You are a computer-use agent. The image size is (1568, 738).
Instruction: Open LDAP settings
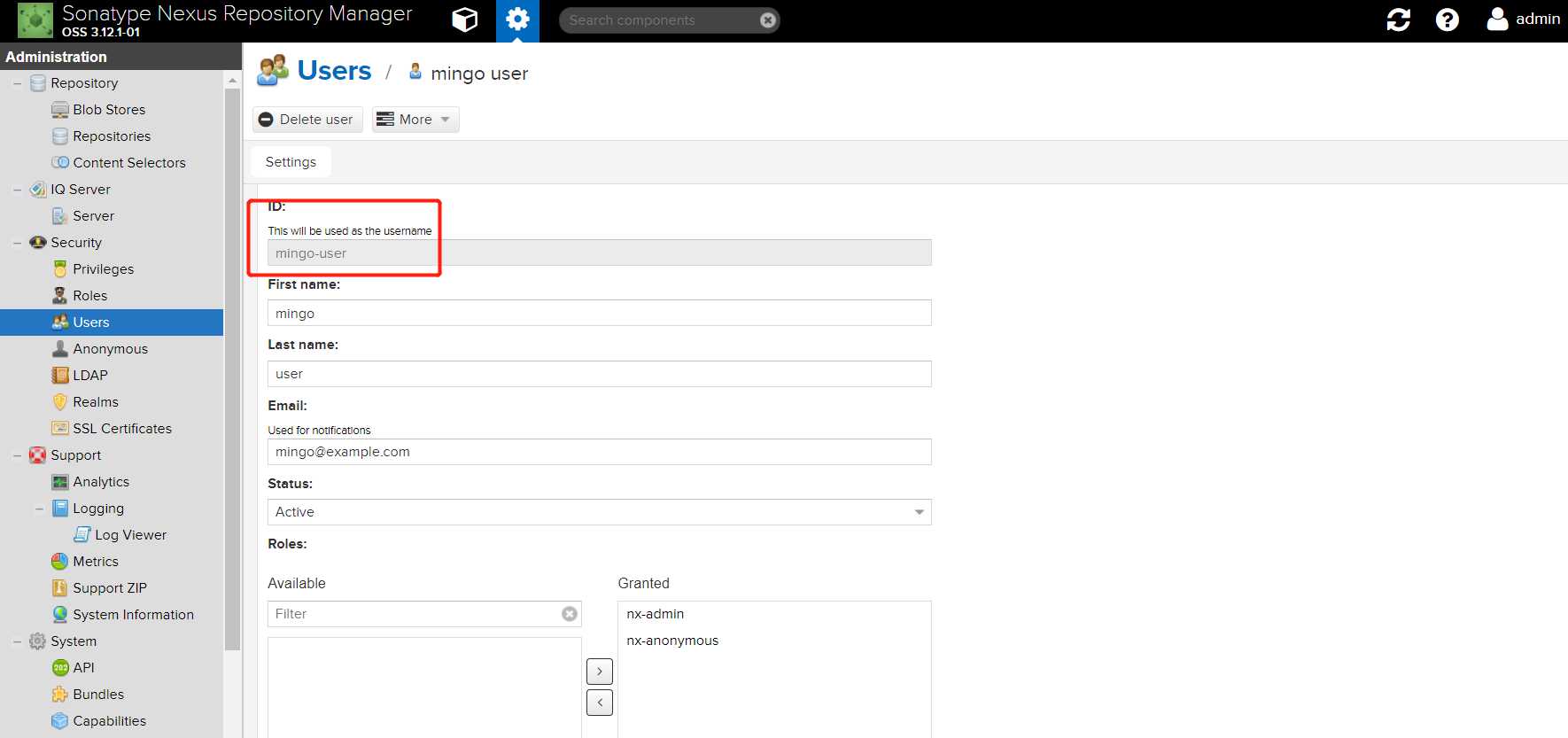pos(89,376)
